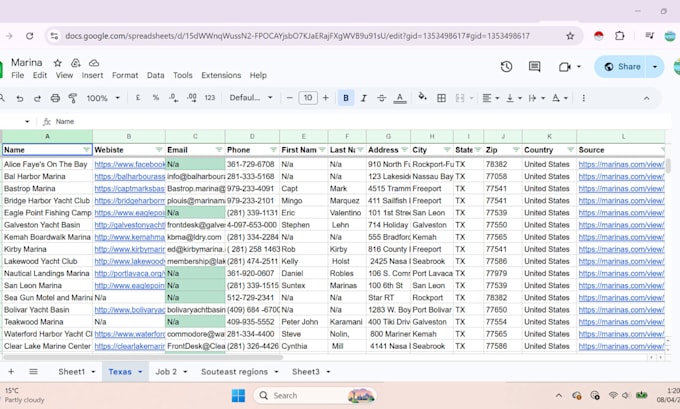
Task: Open the three-dot more toolbar options
Action: (x=584, y=98)
